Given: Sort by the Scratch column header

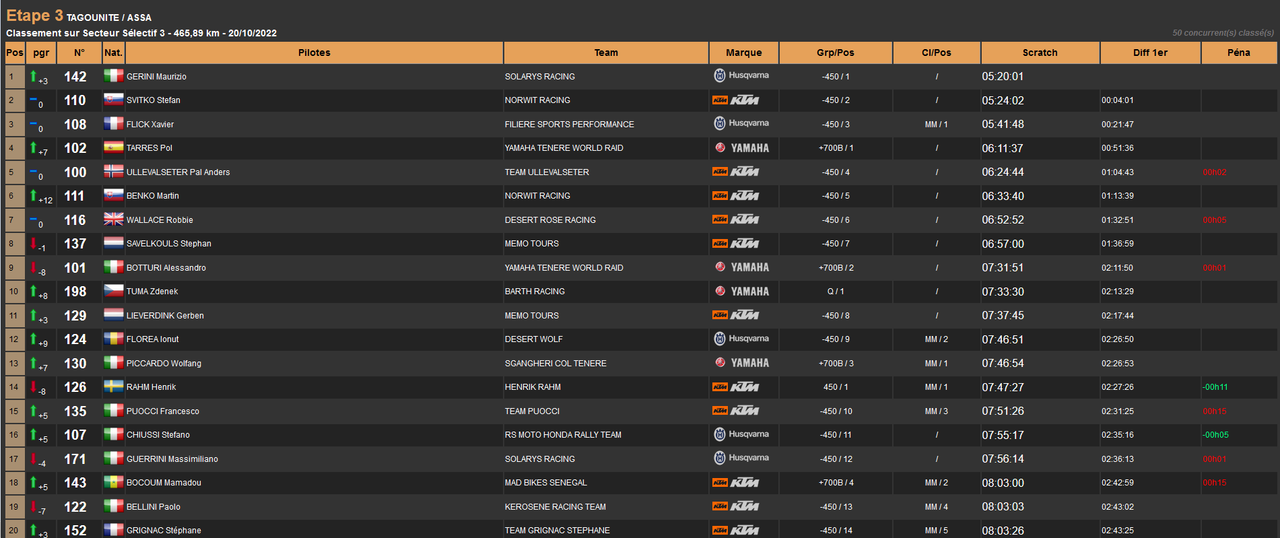Looking at the screenshot, I should pyautogui.click(x=1040, y=53).
